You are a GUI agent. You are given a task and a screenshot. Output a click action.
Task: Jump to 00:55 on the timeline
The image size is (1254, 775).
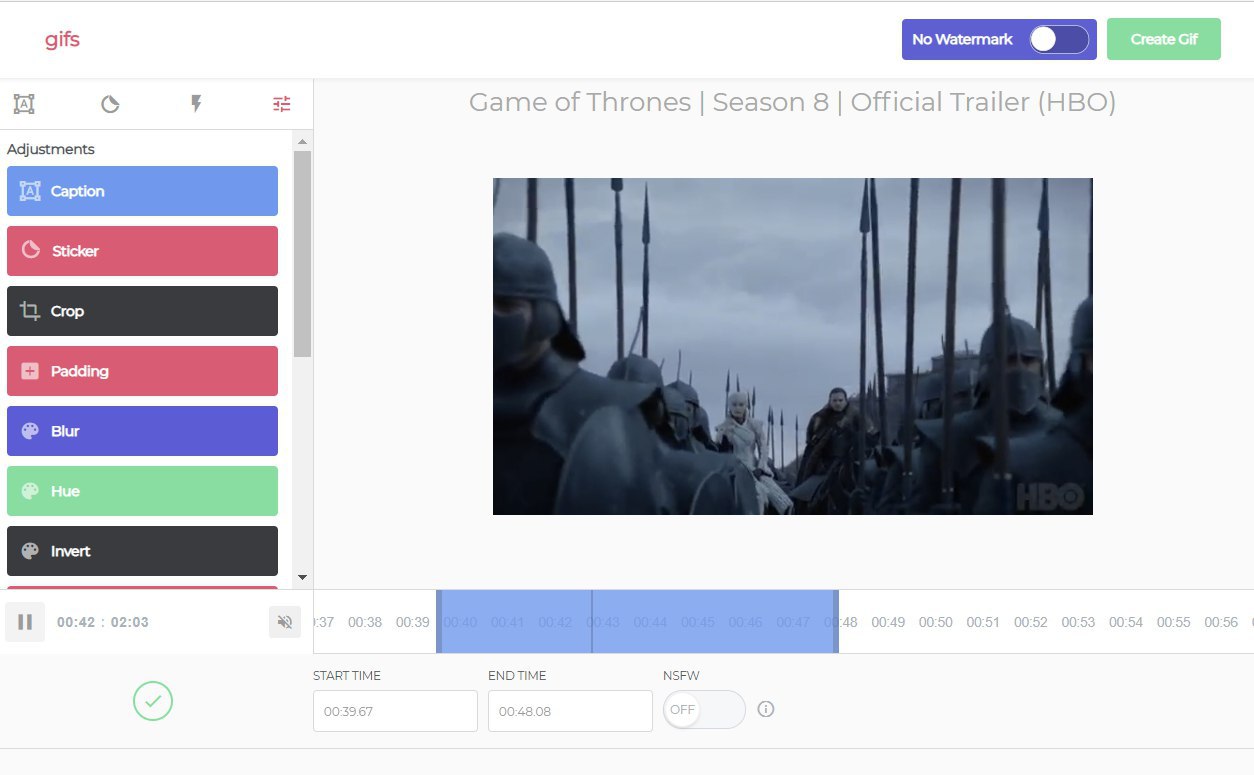click(x=1174, y=622)
